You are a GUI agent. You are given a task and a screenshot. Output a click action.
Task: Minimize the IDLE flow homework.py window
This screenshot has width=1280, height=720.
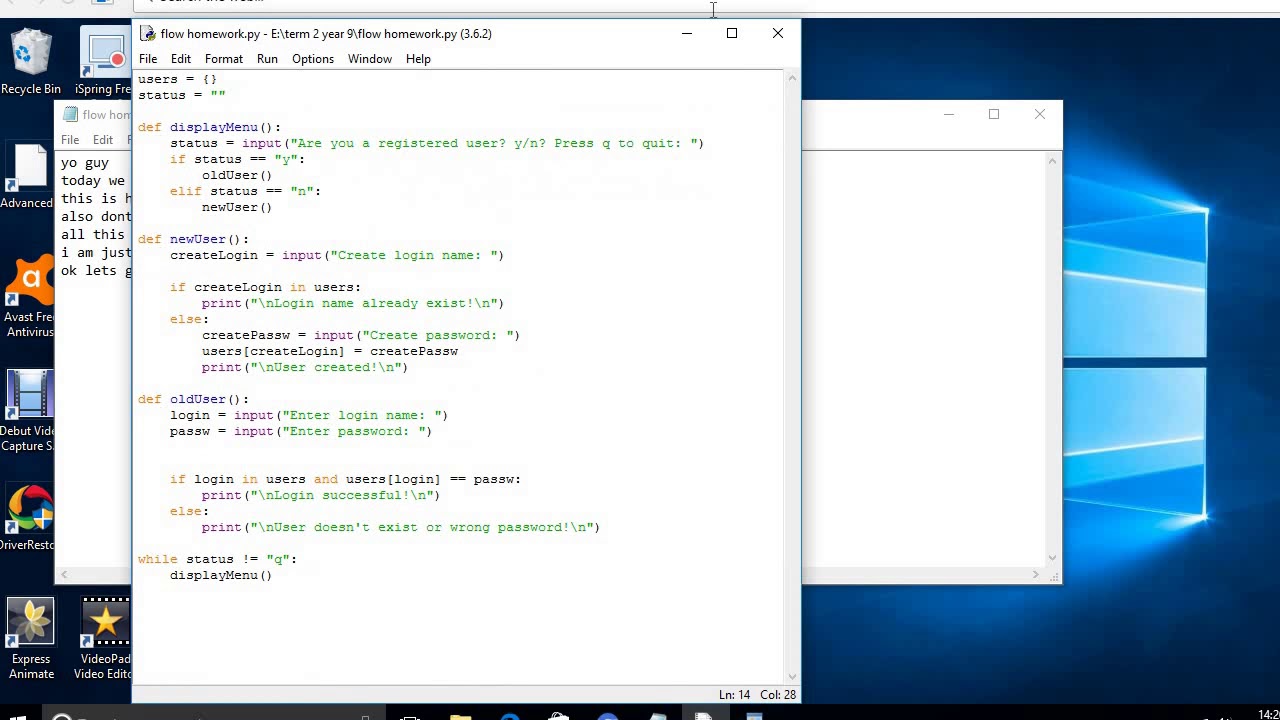[x=686, y=34]
